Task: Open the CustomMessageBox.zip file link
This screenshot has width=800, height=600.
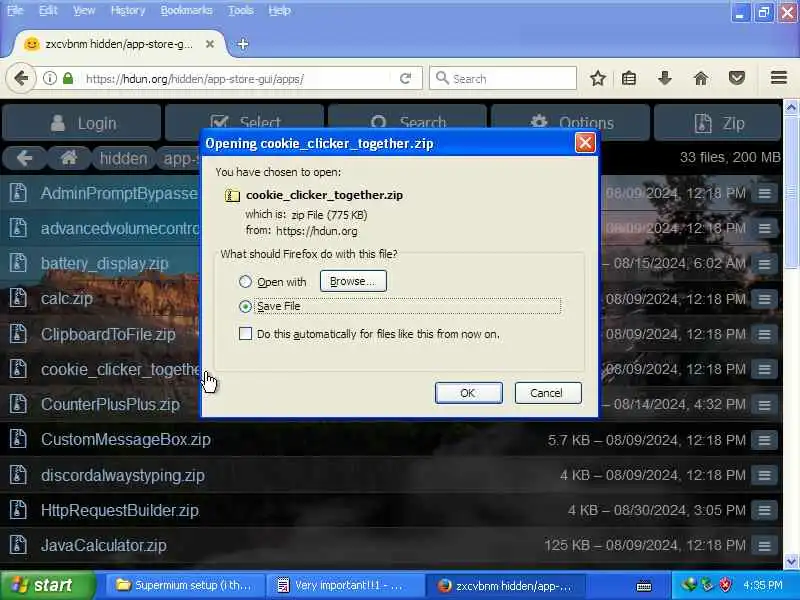Action: 126,440
